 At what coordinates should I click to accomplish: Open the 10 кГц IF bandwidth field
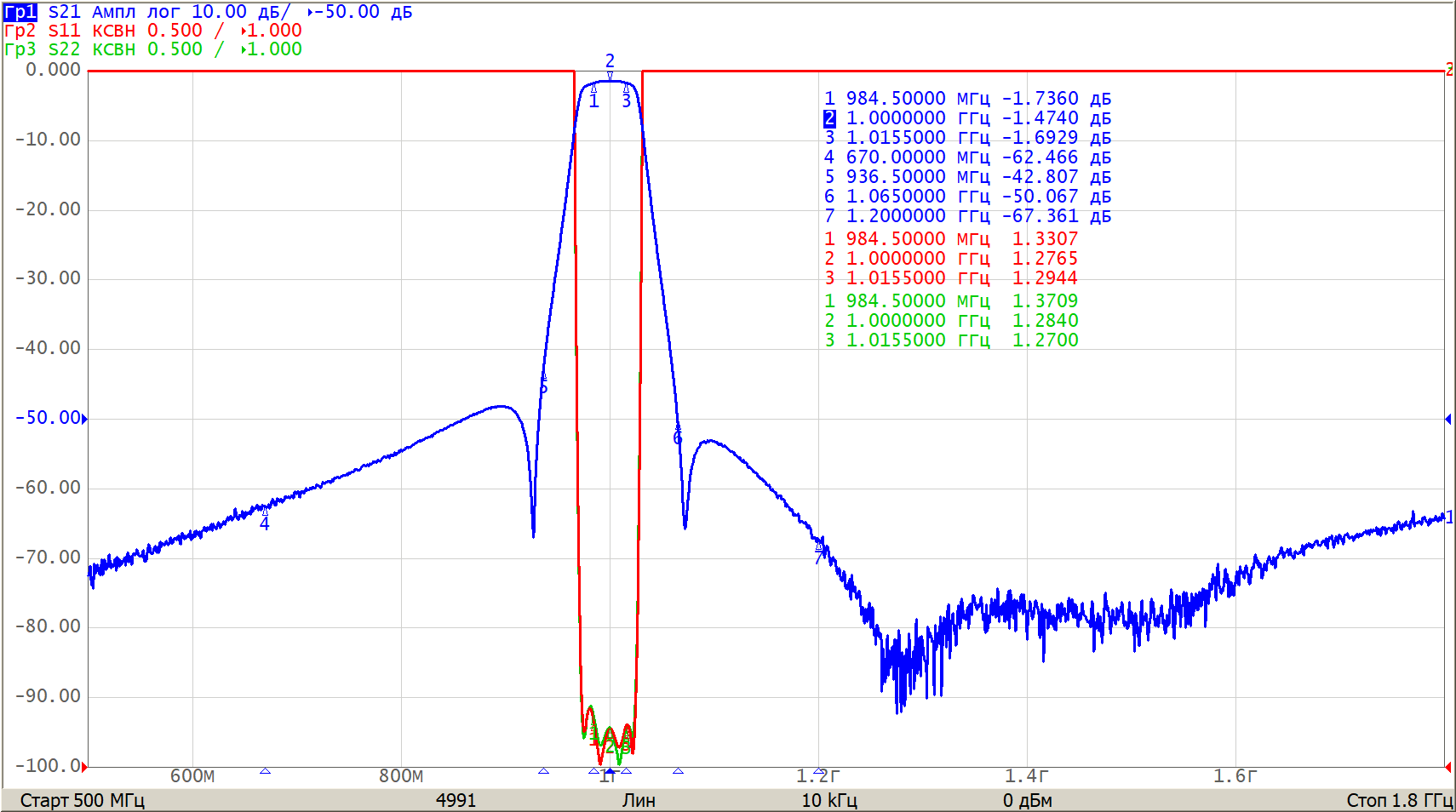tap(828, 800)
